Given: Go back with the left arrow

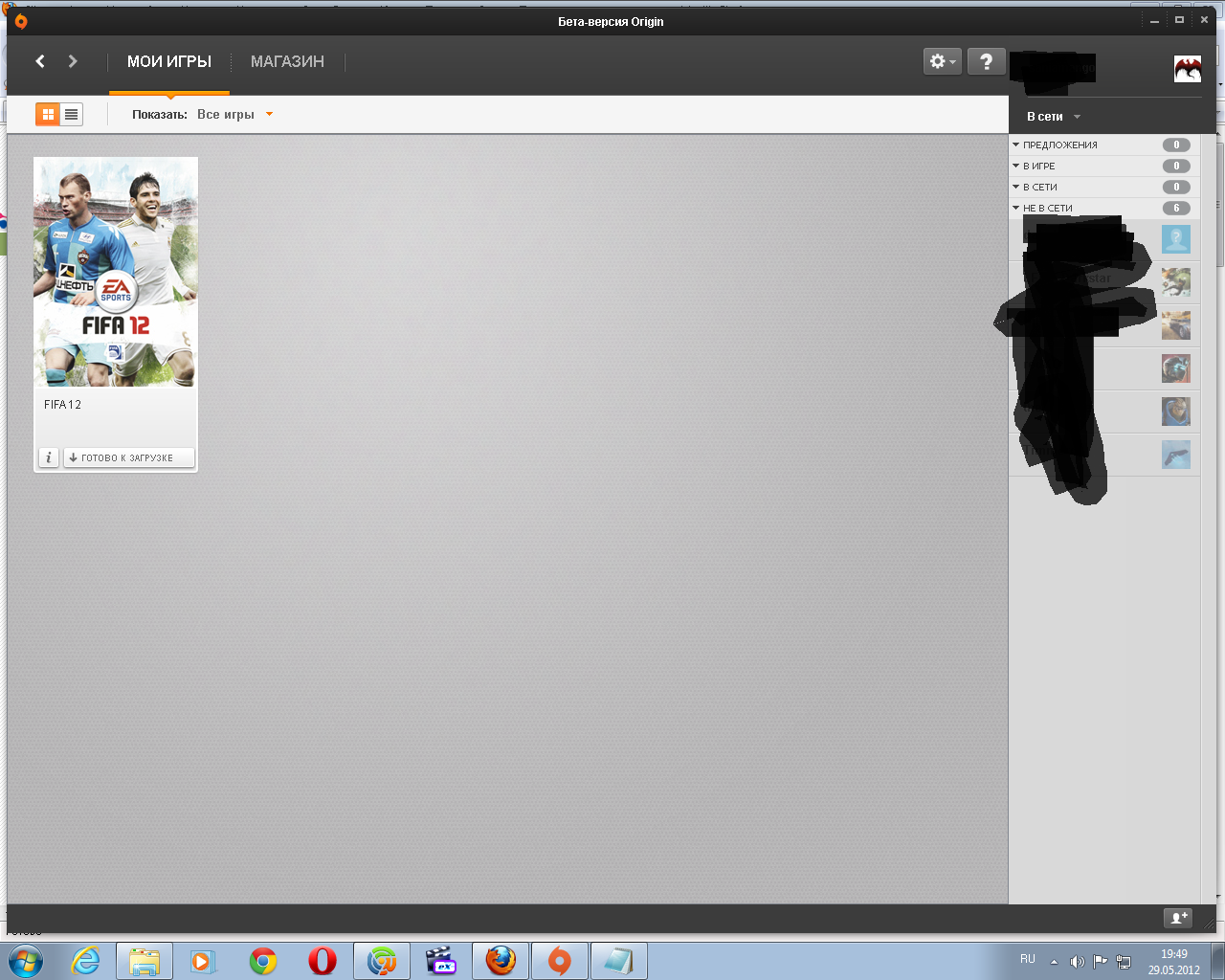Looking at the screenshot, I should (x=40, y=61).
